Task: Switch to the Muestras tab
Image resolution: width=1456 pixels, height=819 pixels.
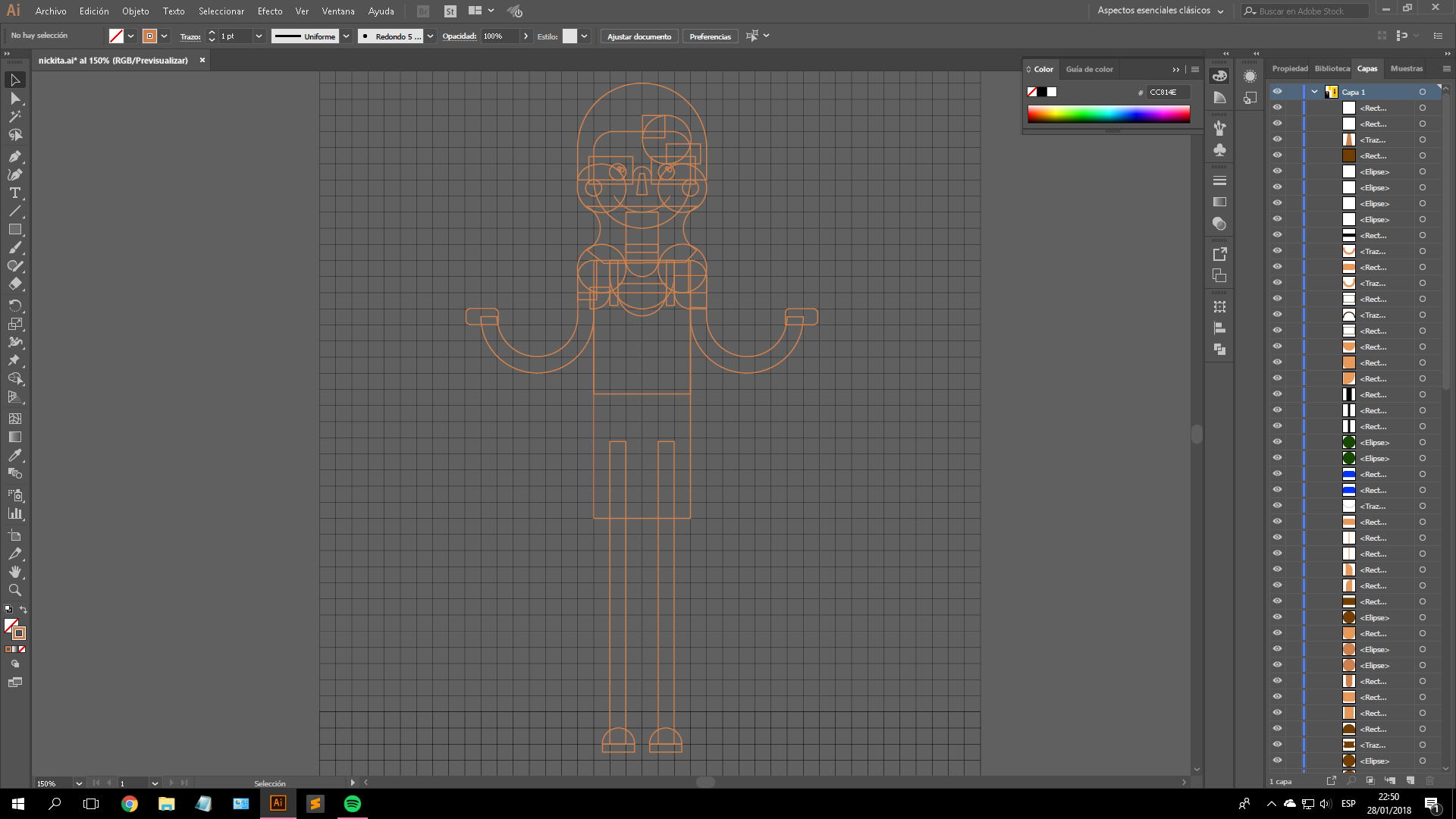Action: click(1406, 68)
